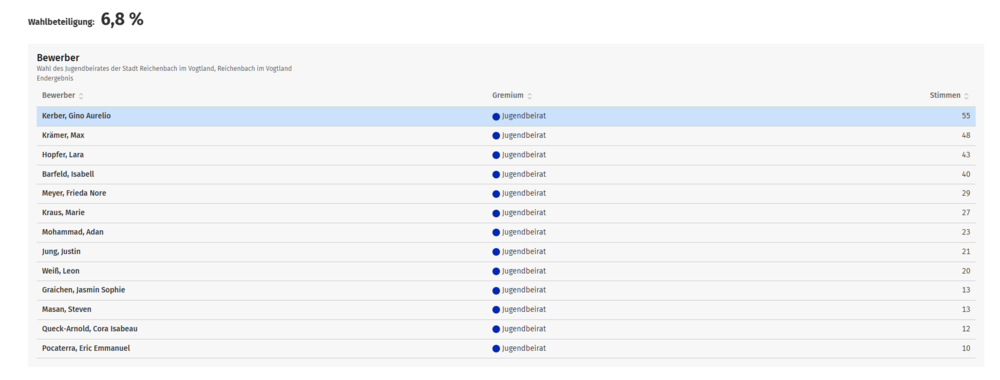Click vote count 10 for Pocaterra
The height and width of the screenshot is (380, 1000).
tap(966, 348)
